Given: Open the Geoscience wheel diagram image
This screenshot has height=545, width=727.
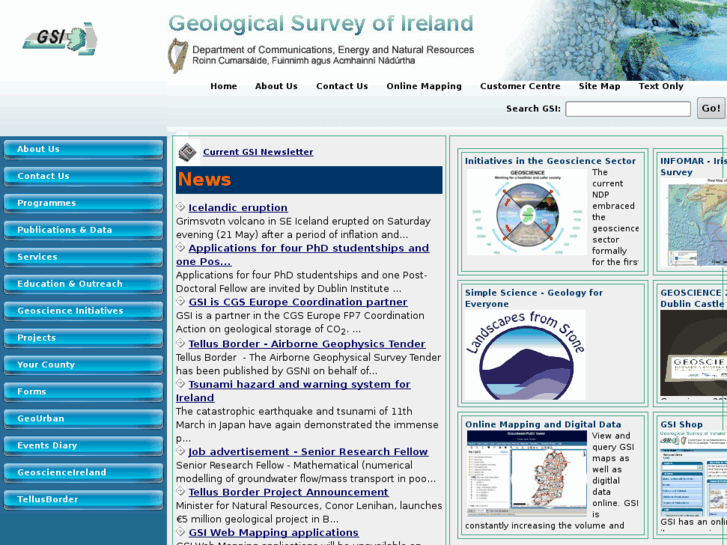Looking at the screenshot, I should [x=527, y=212].
